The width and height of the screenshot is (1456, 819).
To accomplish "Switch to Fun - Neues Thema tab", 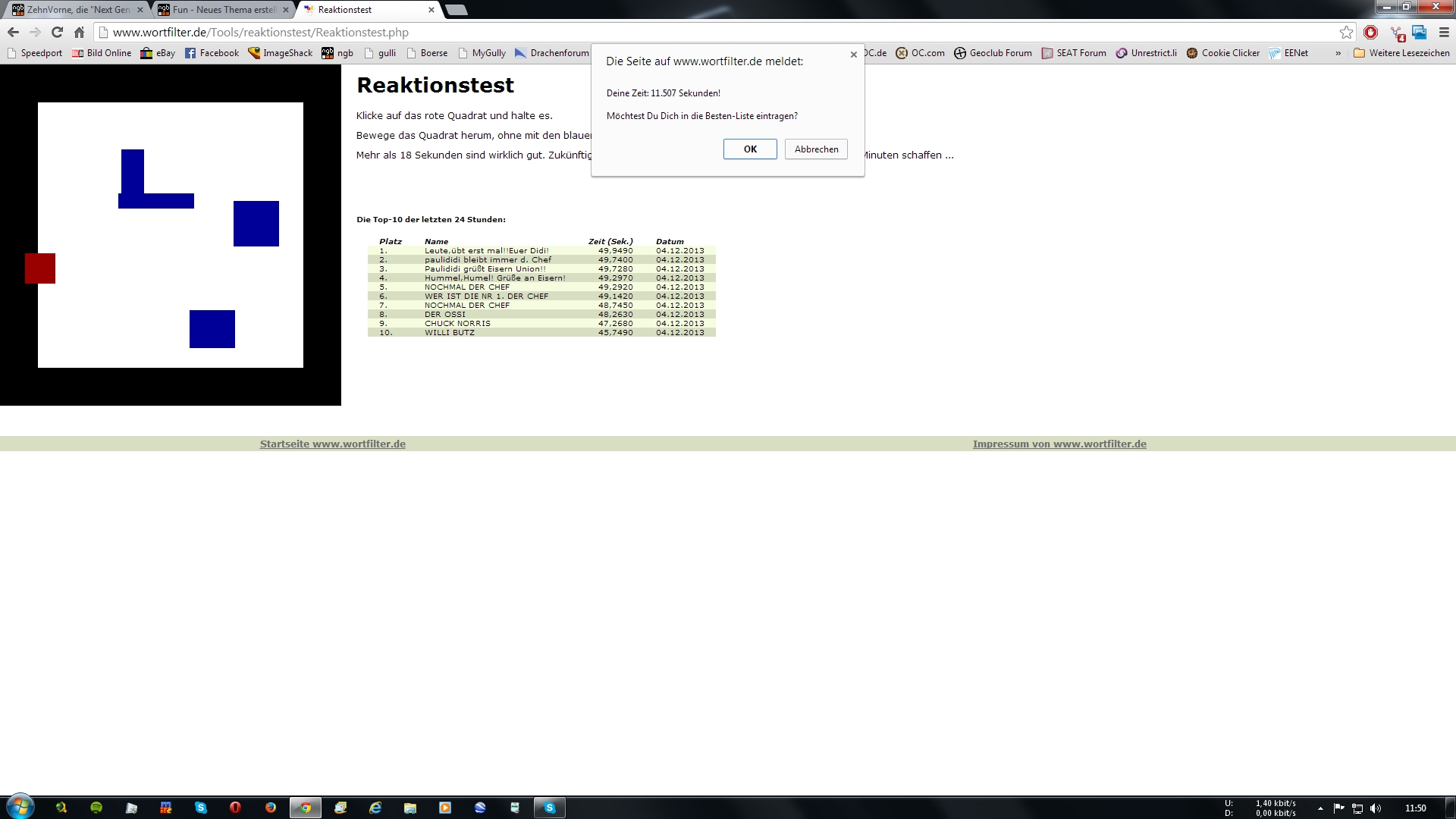I will click(x=223, y=10).
